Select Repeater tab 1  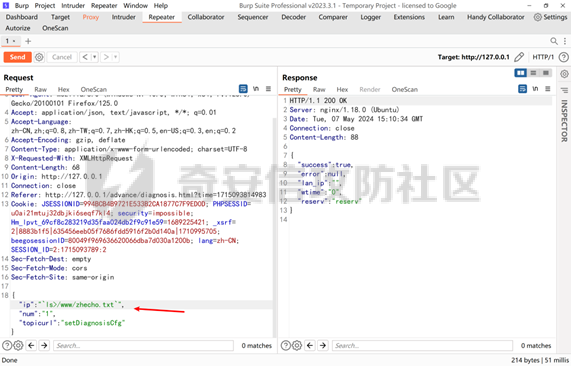tap(11, 41)
